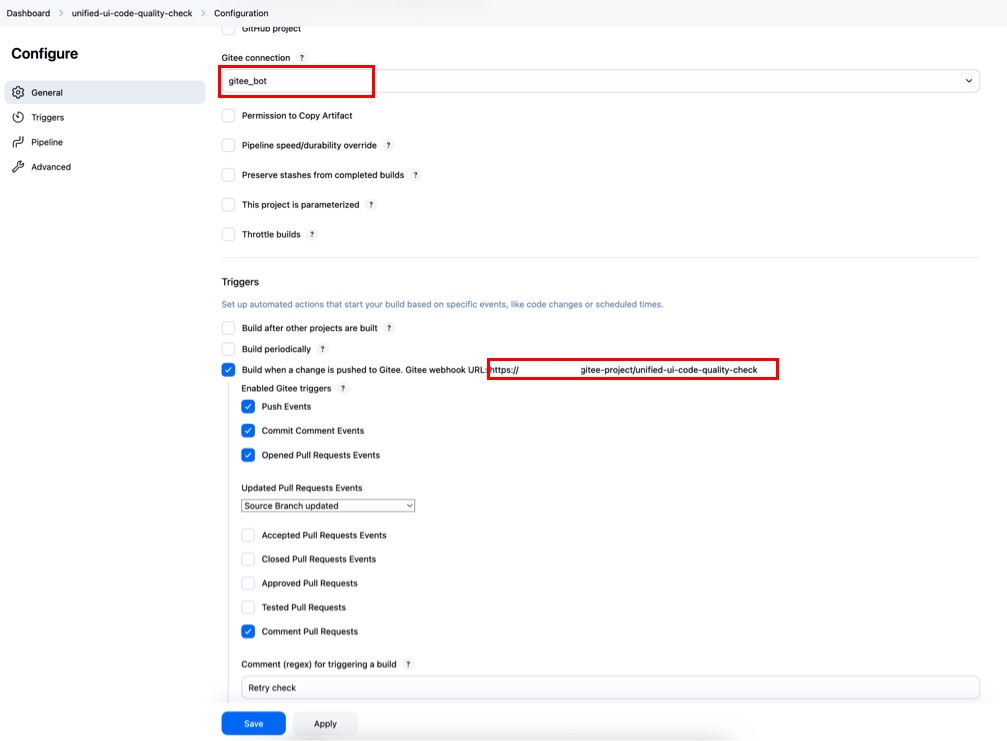Check This project is parameterized
Screen dimensions: 1007x741
(x=229, y=205)
